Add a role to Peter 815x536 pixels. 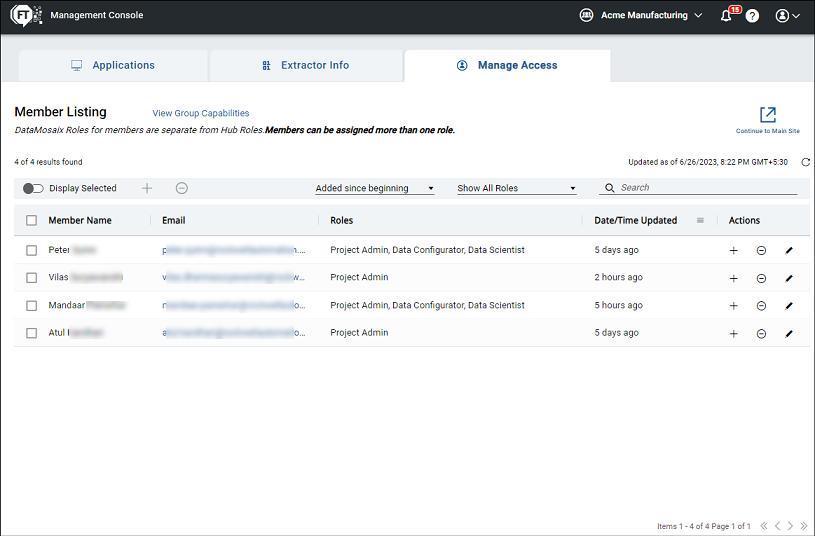pyautogui.click(x=733, y=251)
